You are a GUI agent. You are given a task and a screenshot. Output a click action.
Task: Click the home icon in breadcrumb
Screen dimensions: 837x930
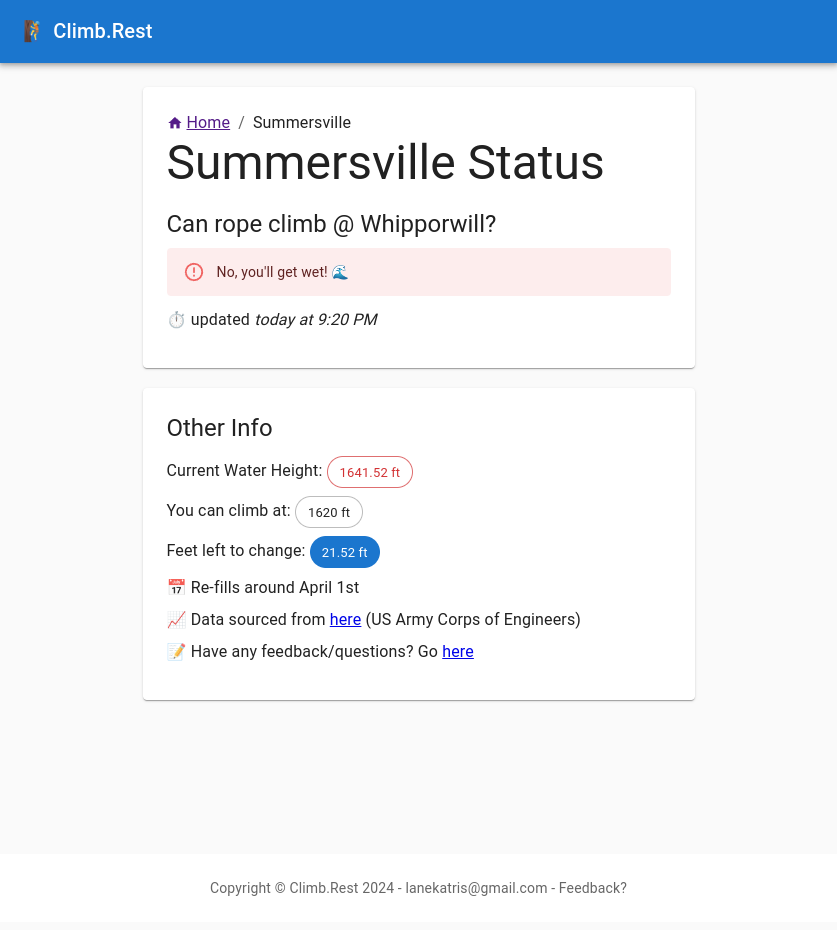175,123
